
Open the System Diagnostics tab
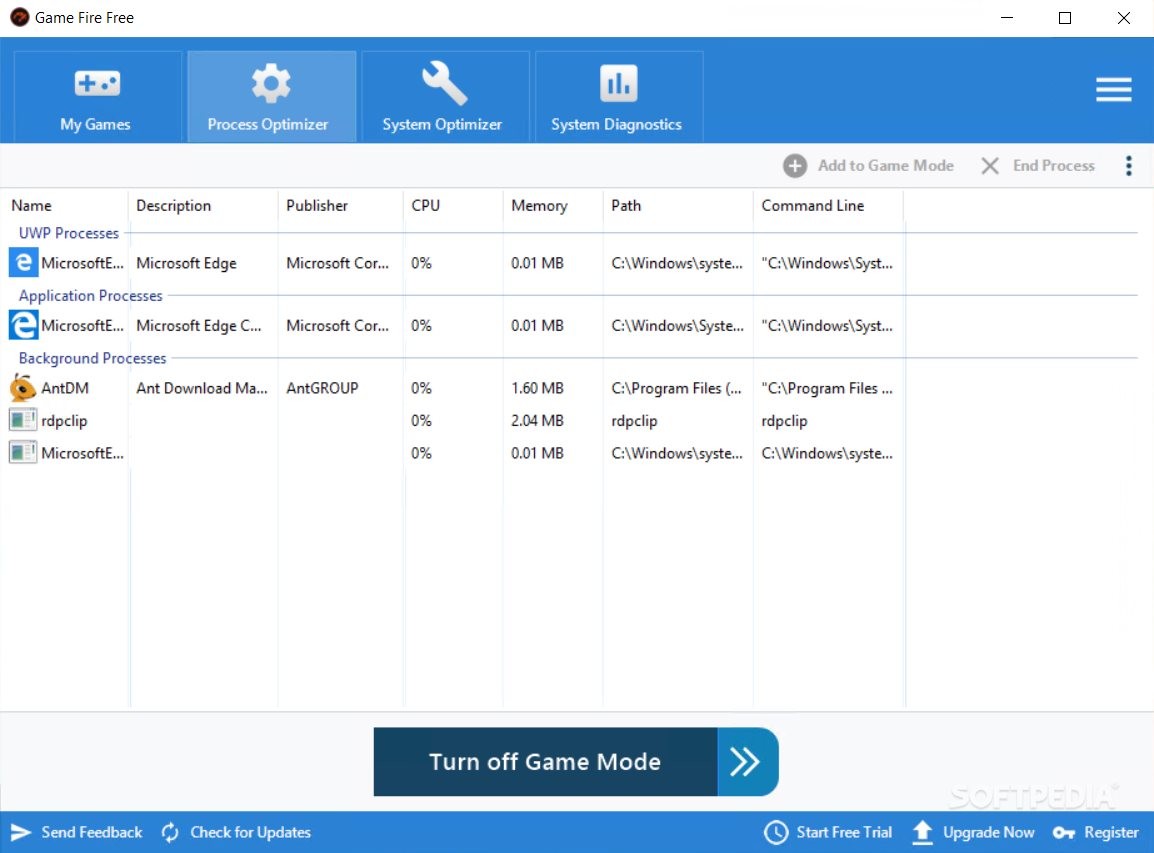[618, 96]
